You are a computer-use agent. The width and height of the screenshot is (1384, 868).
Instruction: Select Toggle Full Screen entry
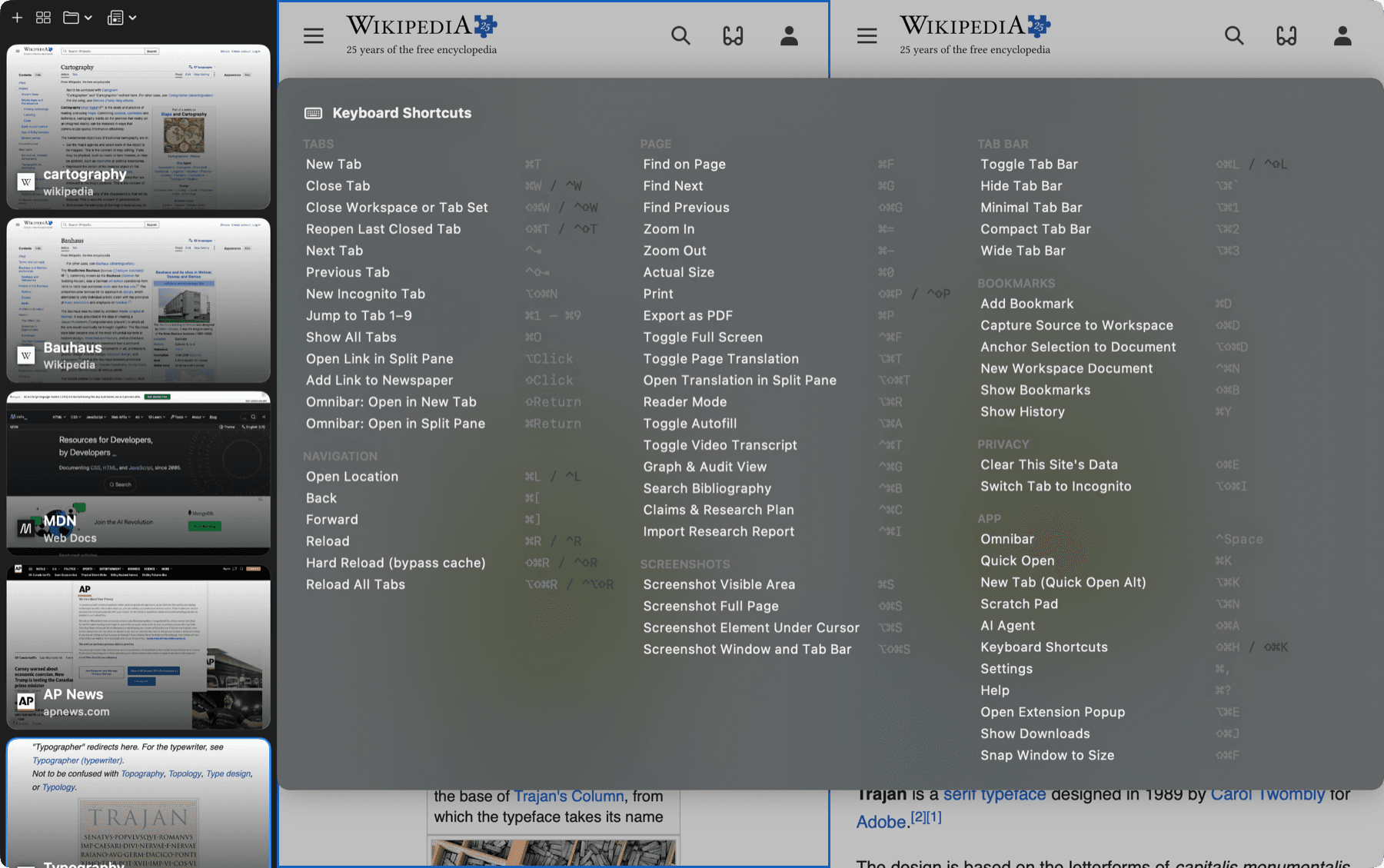(x=797, y=337)
